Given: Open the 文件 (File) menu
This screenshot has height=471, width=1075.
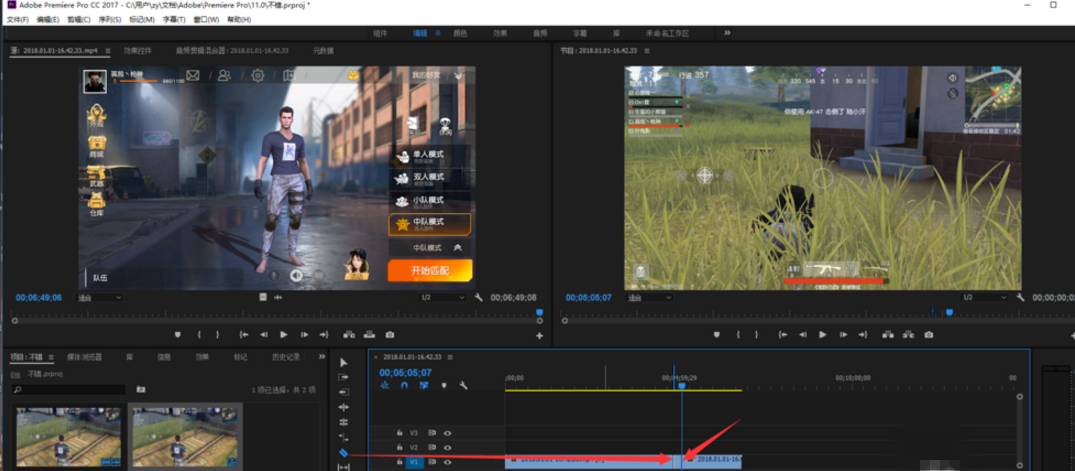Looking at the screenshot, I should point(17,19).
